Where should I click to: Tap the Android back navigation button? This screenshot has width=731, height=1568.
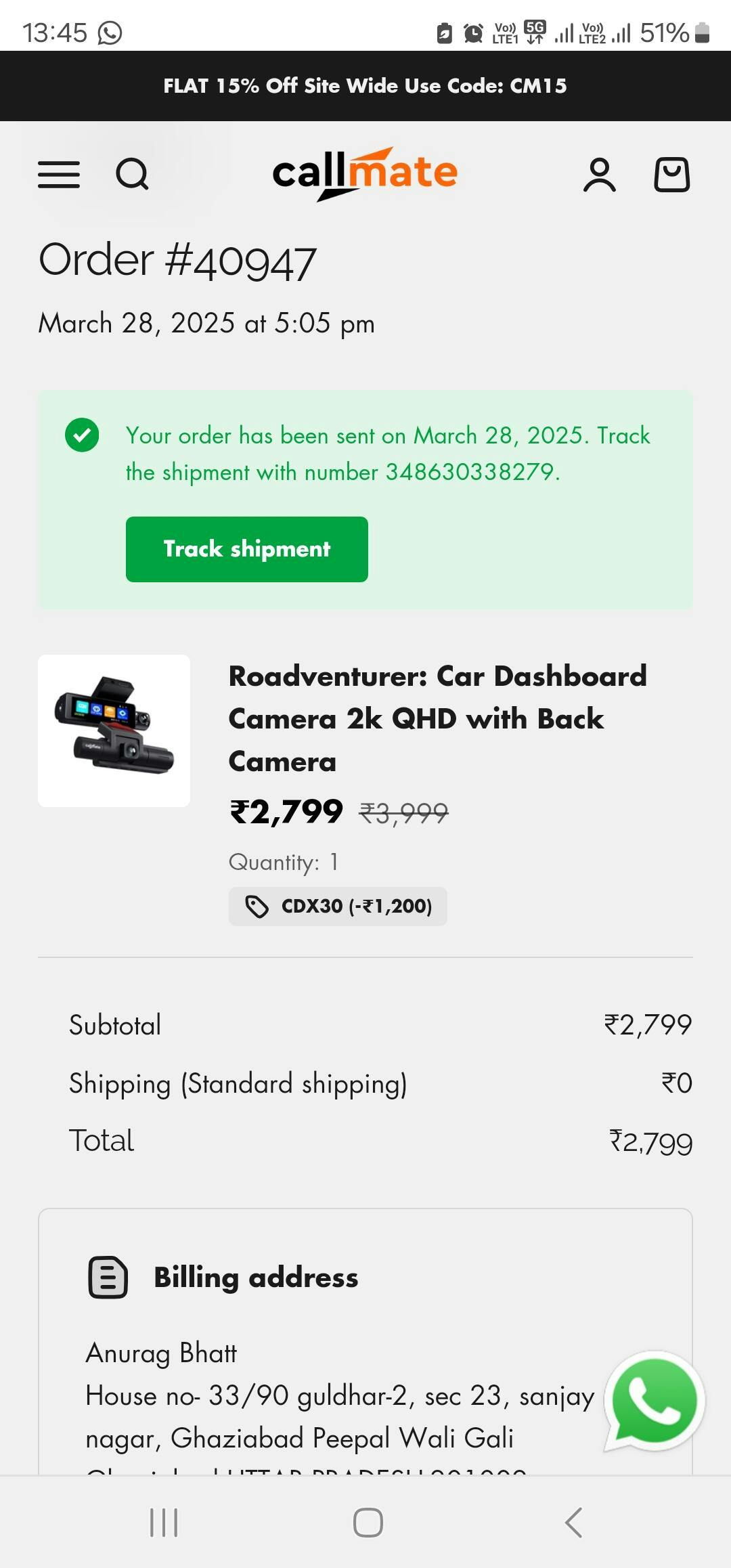coord(573,1523)
